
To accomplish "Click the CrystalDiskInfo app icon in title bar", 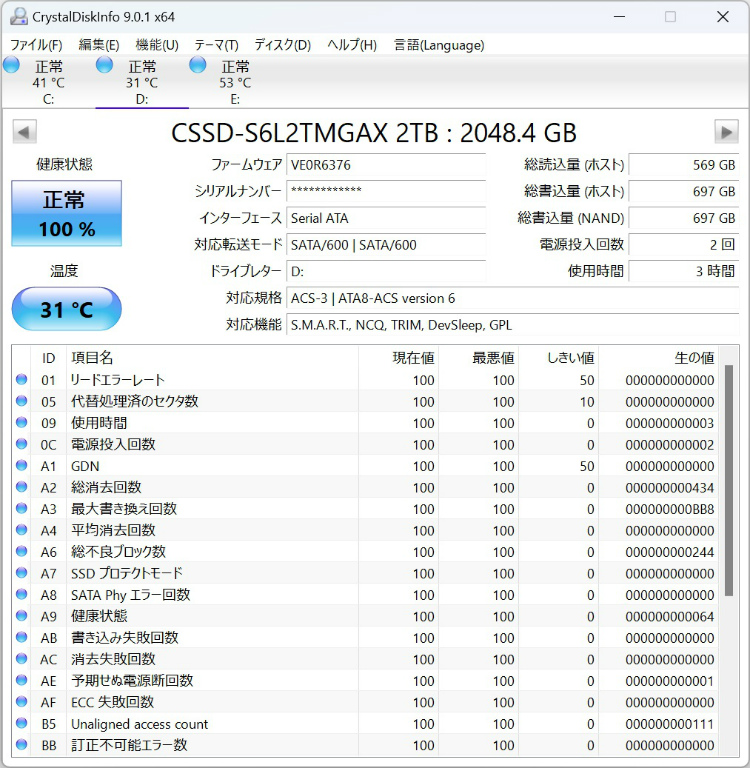I will tap(19, 17).
